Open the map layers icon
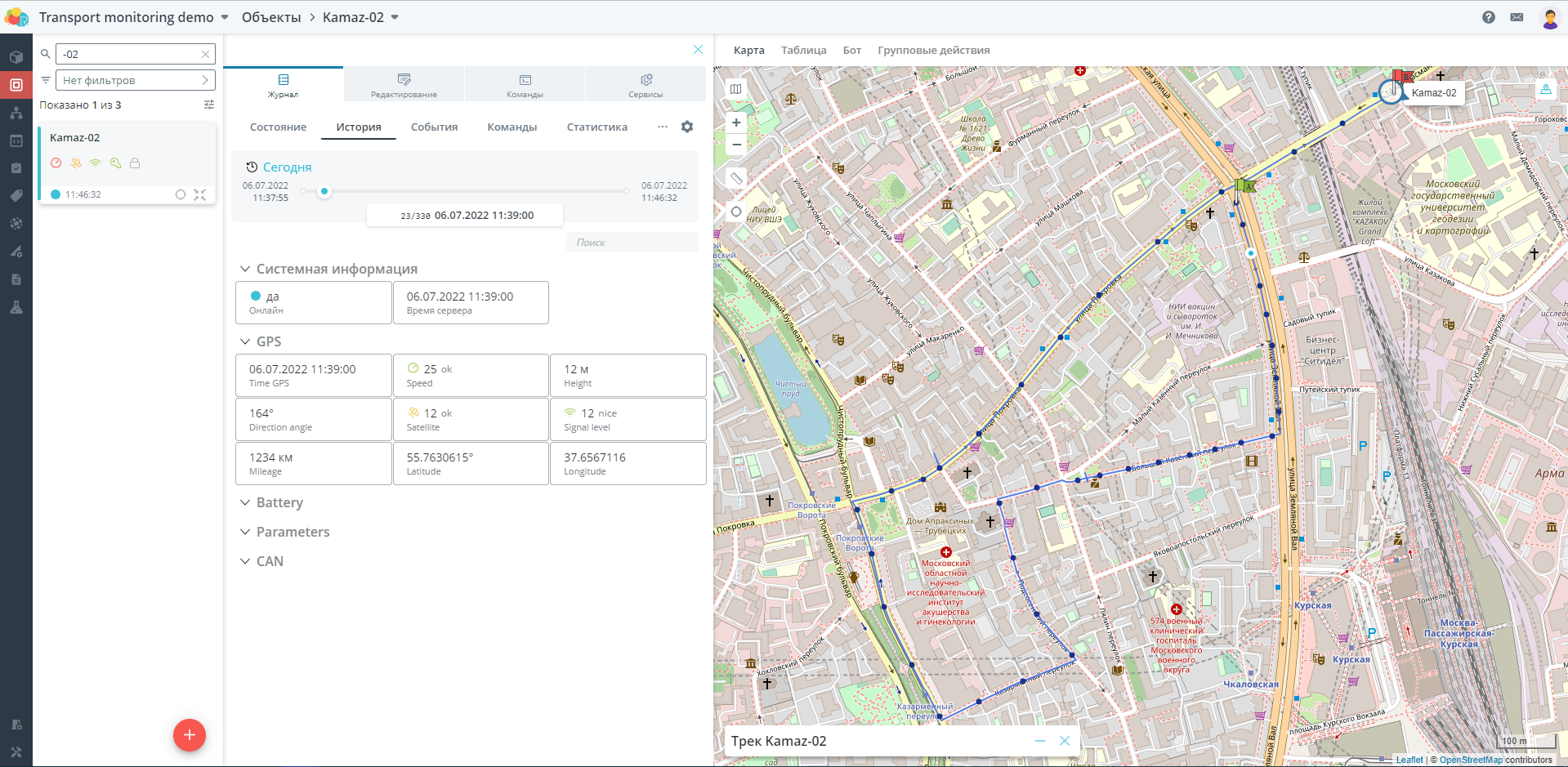The image size is (1568, 767). click(736, 89)
